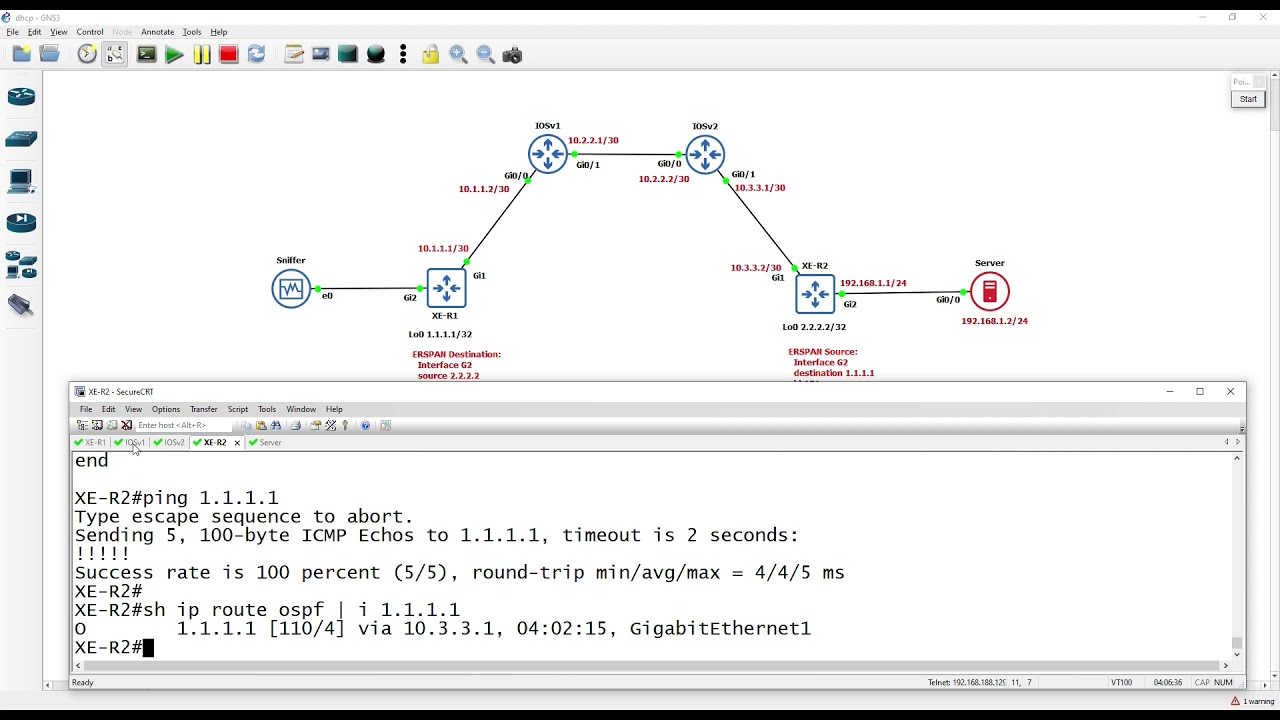Screen dimensions: 1280x720
Task: Reload all nodes icon in GNS3 toolbar
Action: tap(257, 54)
